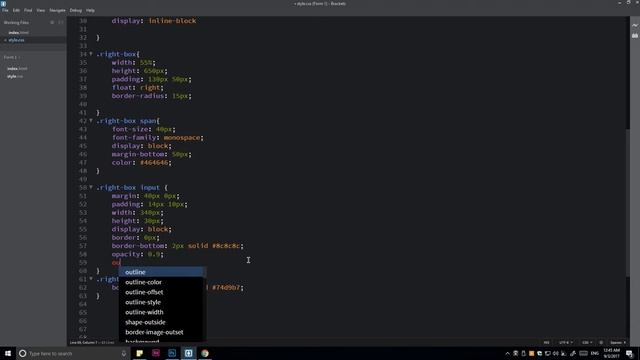
Task: Click the microphone icon in search box
Action: click(x=124, y=353)
